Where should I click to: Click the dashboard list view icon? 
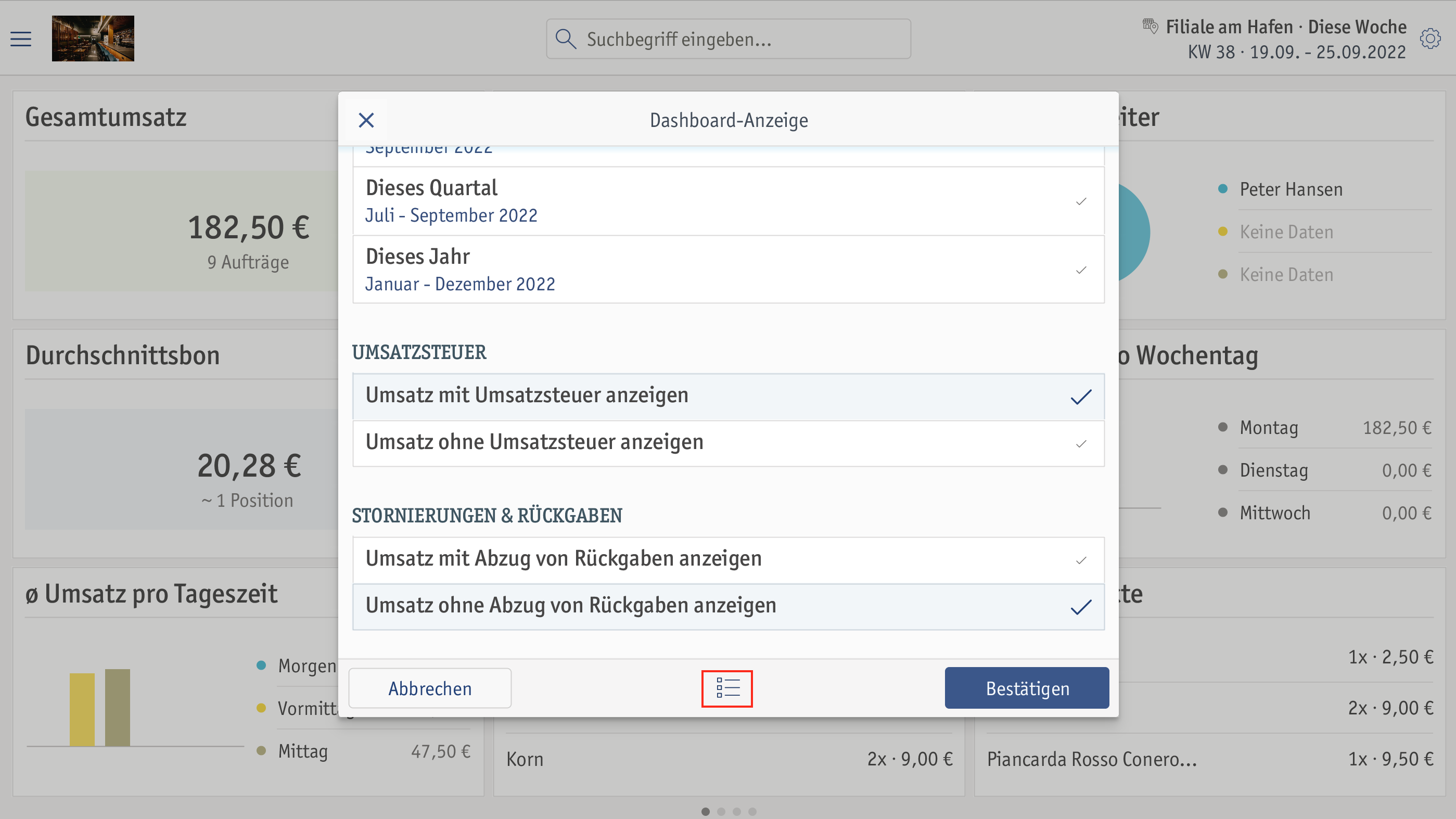point(728,688)
